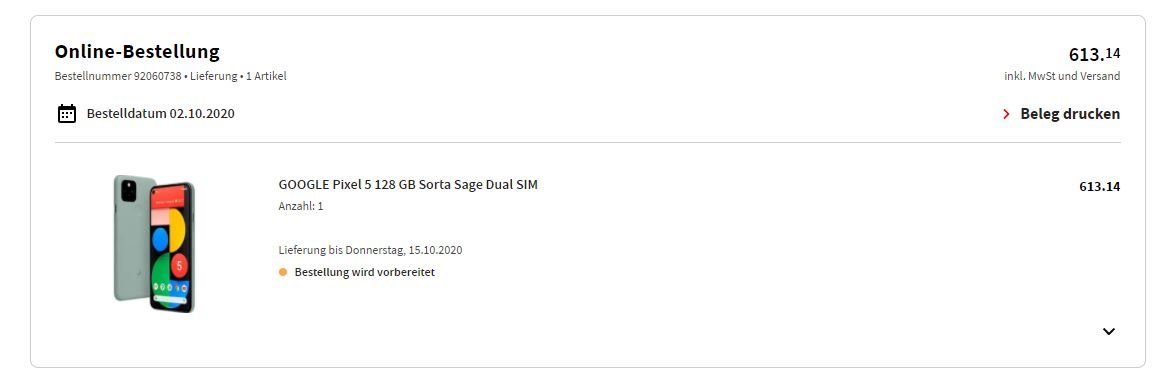
Task: Click Lieferung bis Donnerstag, 15.10.2020 text
Action: pos(371,250)
